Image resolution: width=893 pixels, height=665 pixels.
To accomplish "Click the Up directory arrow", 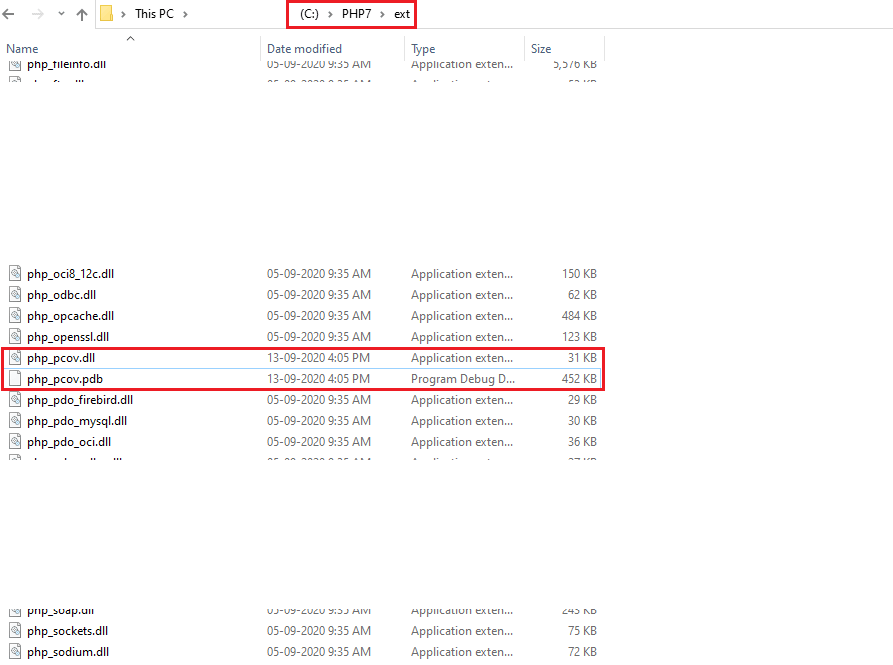I will point(82,15).
